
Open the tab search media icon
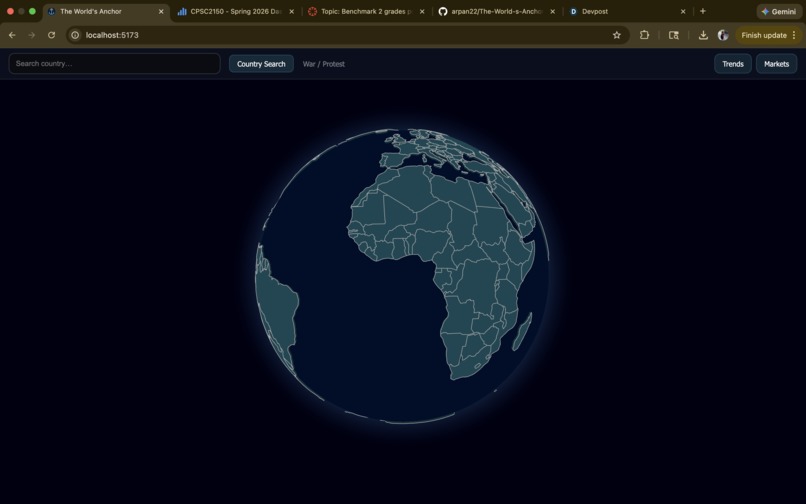click(x=673, y=35)
